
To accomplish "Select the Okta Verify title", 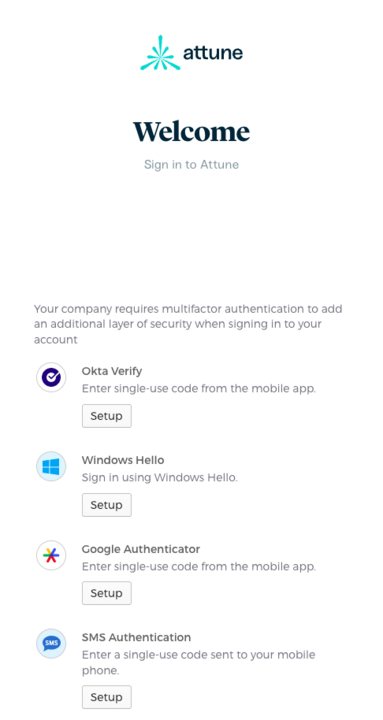I will pyautogui.click(x=112, y=371).
